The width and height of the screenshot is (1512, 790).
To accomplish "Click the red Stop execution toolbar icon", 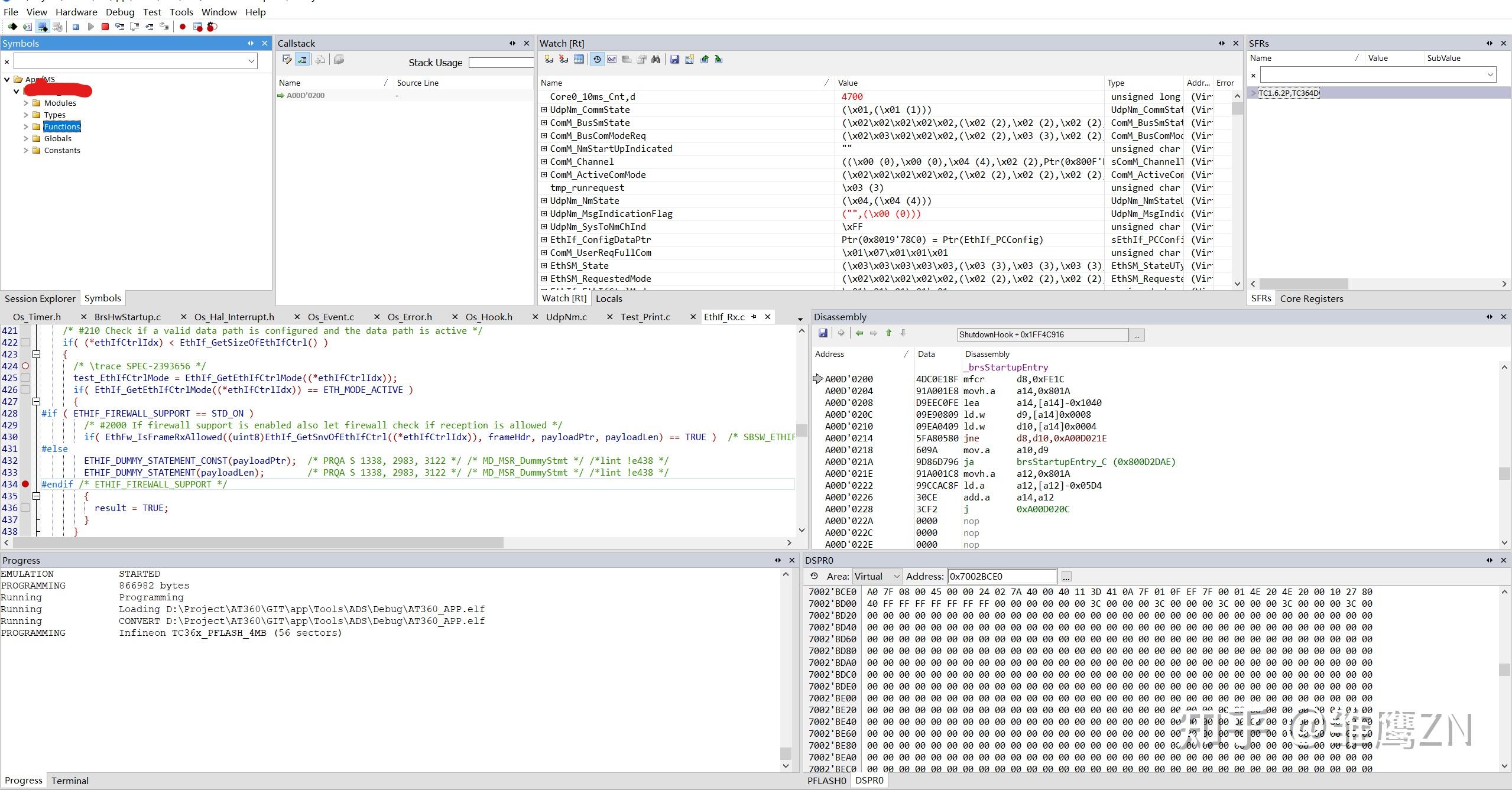I will click(105, 27).
